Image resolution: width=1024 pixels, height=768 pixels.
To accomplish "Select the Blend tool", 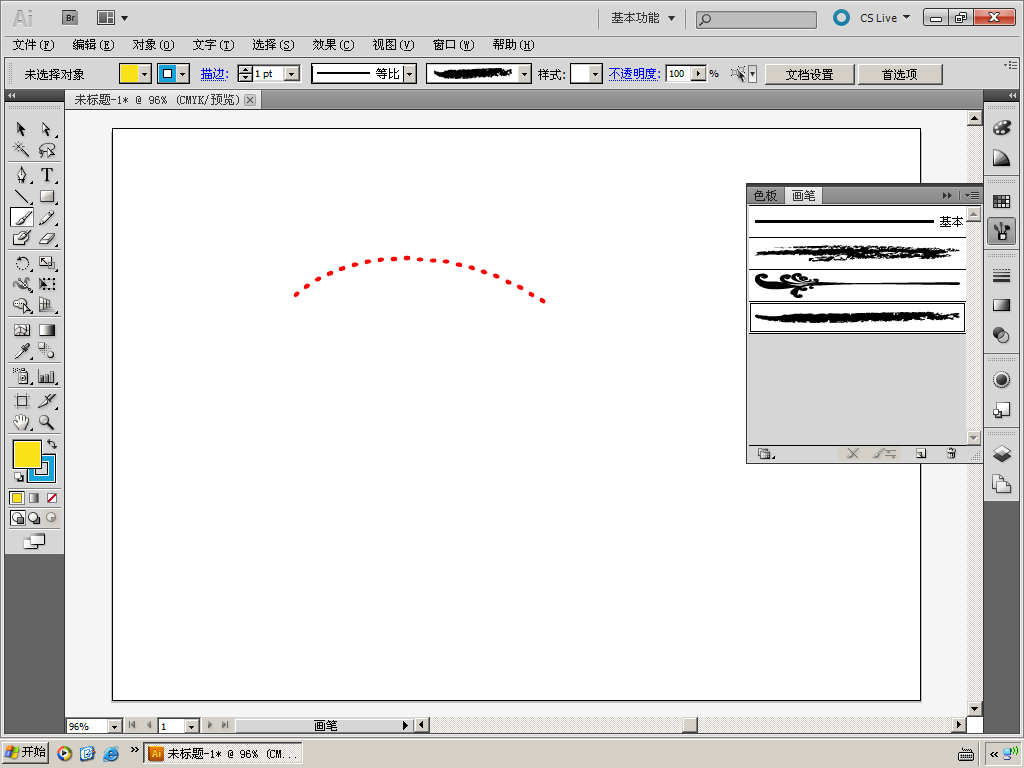I will (46, 351).
